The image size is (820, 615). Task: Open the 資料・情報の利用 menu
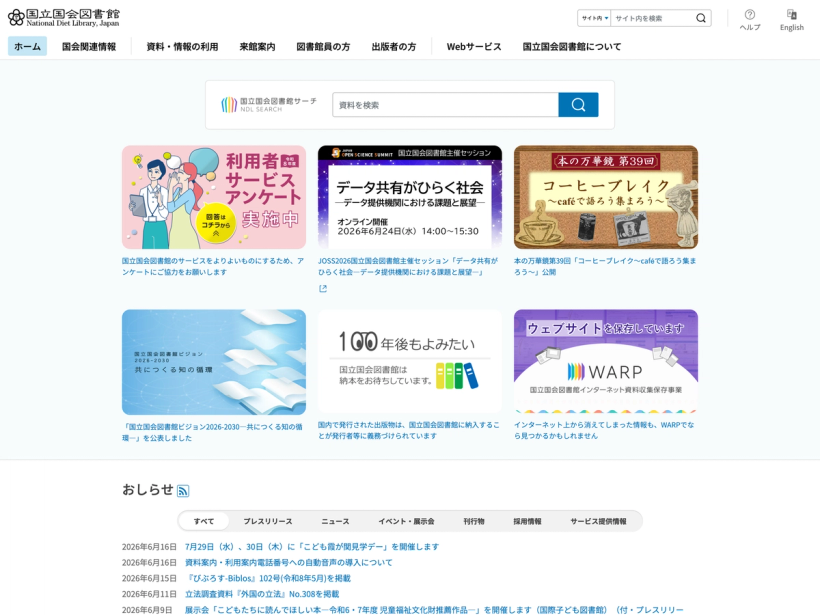coord(182,47)
